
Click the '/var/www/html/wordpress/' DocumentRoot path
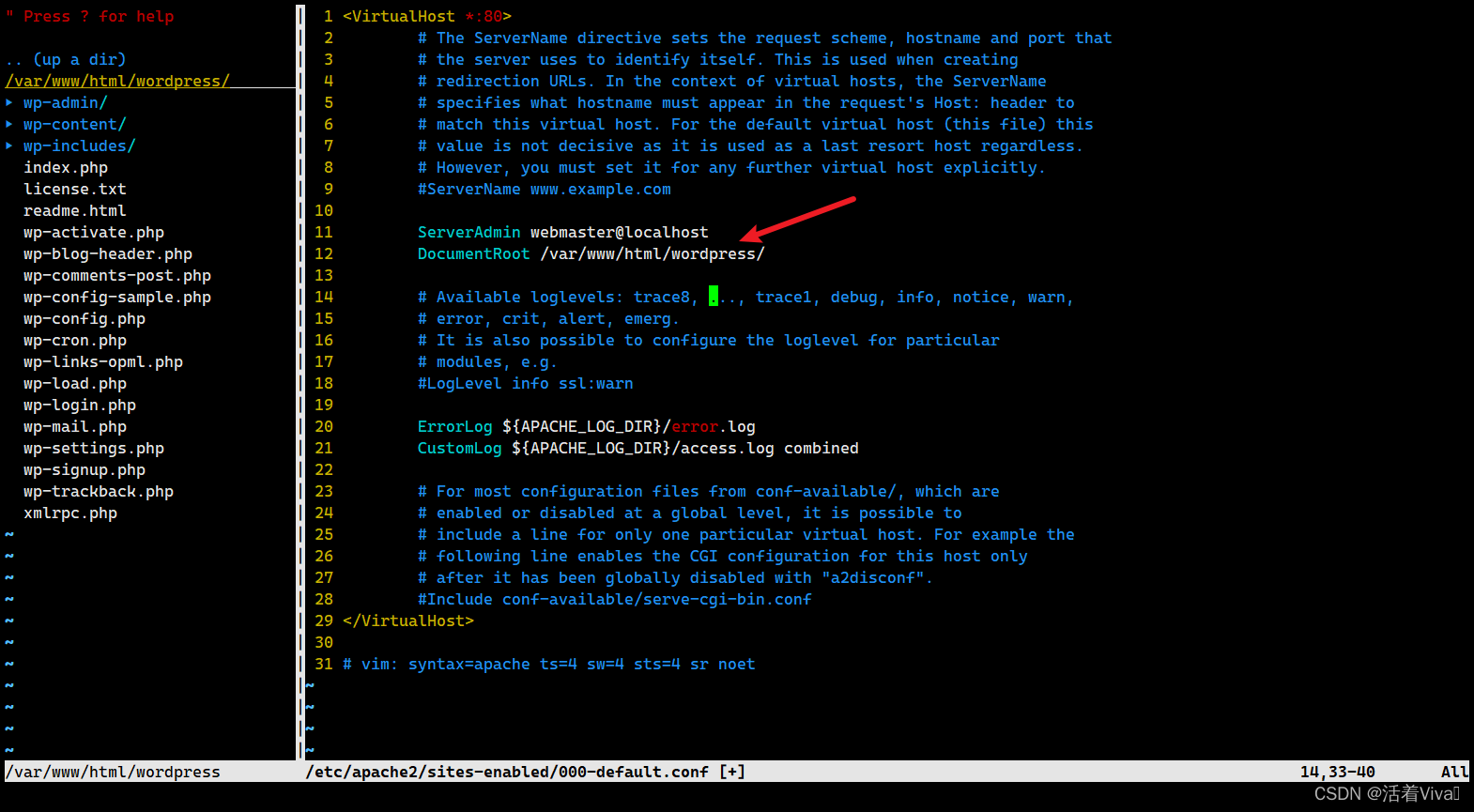point(653,253)
